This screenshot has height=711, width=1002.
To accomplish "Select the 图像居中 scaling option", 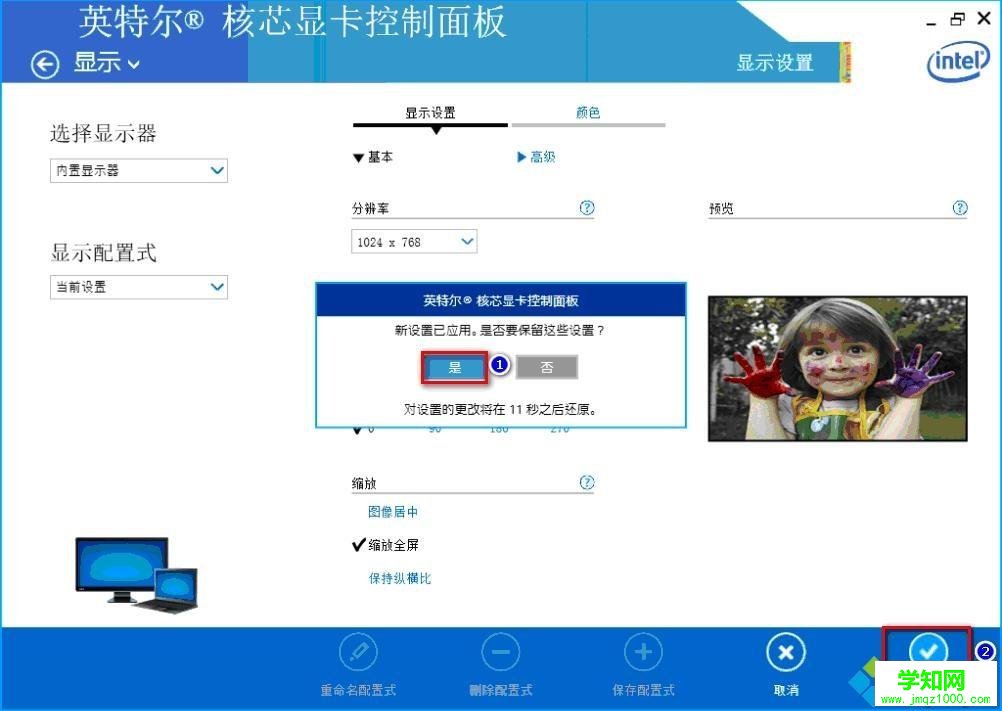I will point(393,512).
